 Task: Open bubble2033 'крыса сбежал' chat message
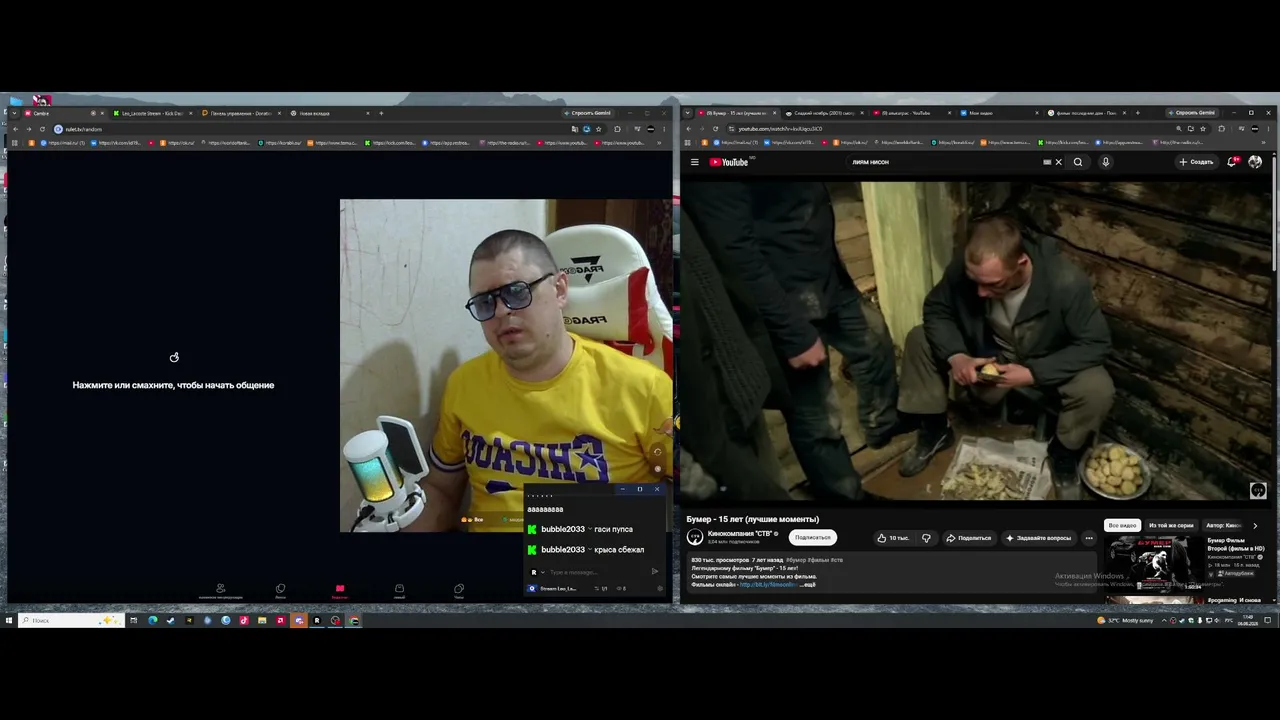(592, 550)
